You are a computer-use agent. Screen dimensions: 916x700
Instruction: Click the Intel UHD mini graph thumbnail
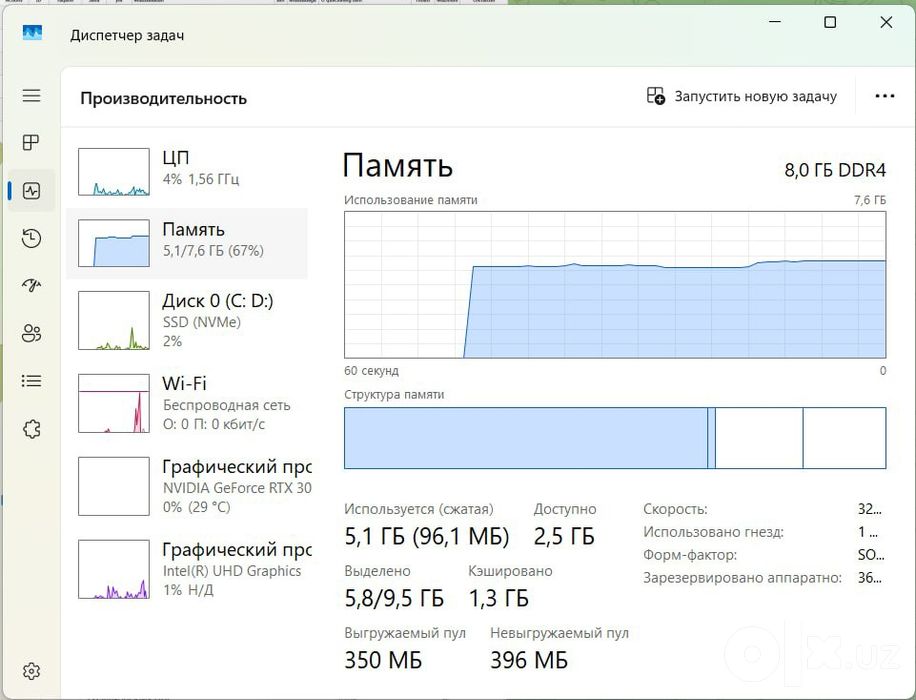pyautogui.click(x=114, y=569)
